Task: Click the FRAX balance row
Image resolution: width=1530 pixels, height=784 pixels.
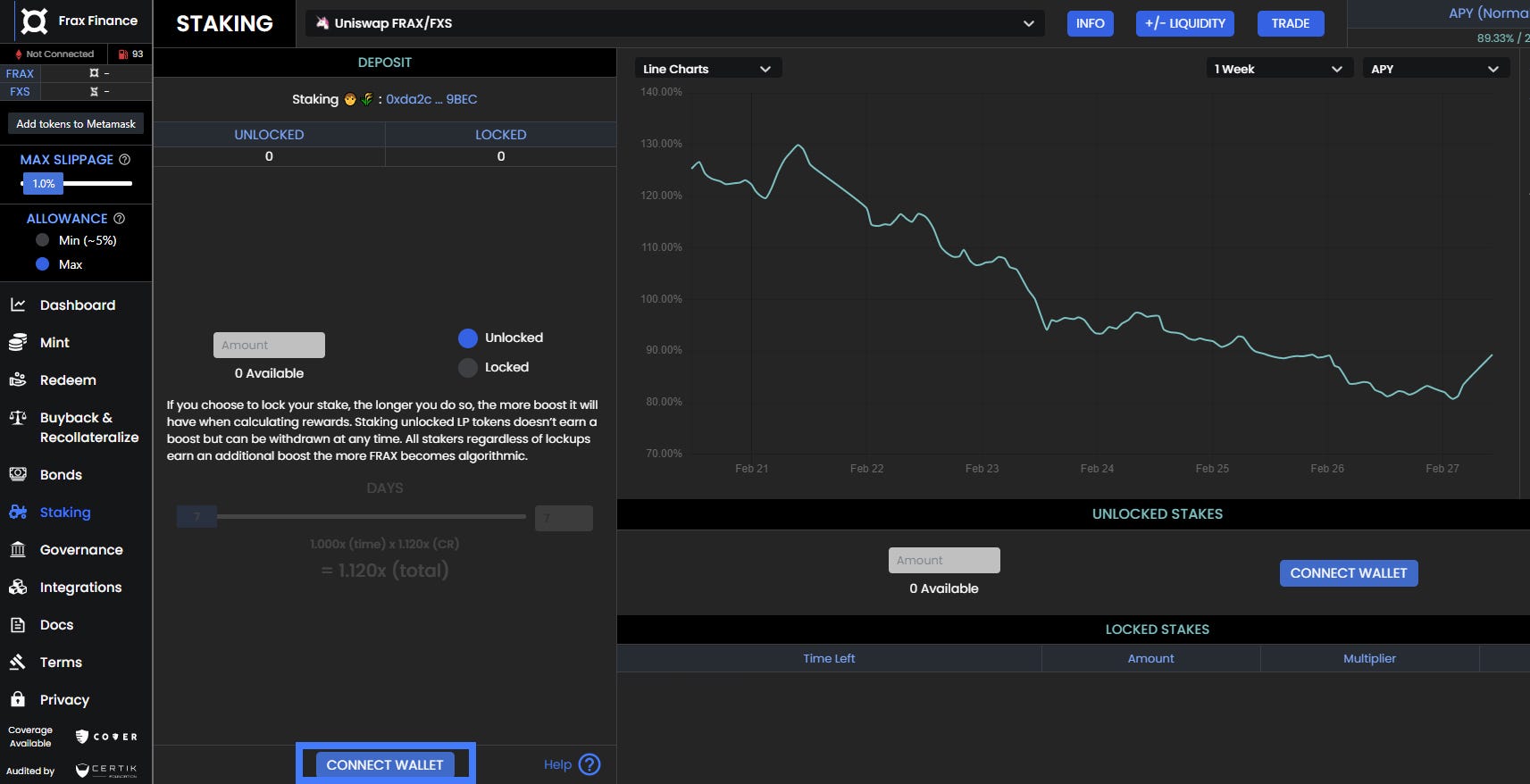Action: pyautogui.click(x=76, y=73)
